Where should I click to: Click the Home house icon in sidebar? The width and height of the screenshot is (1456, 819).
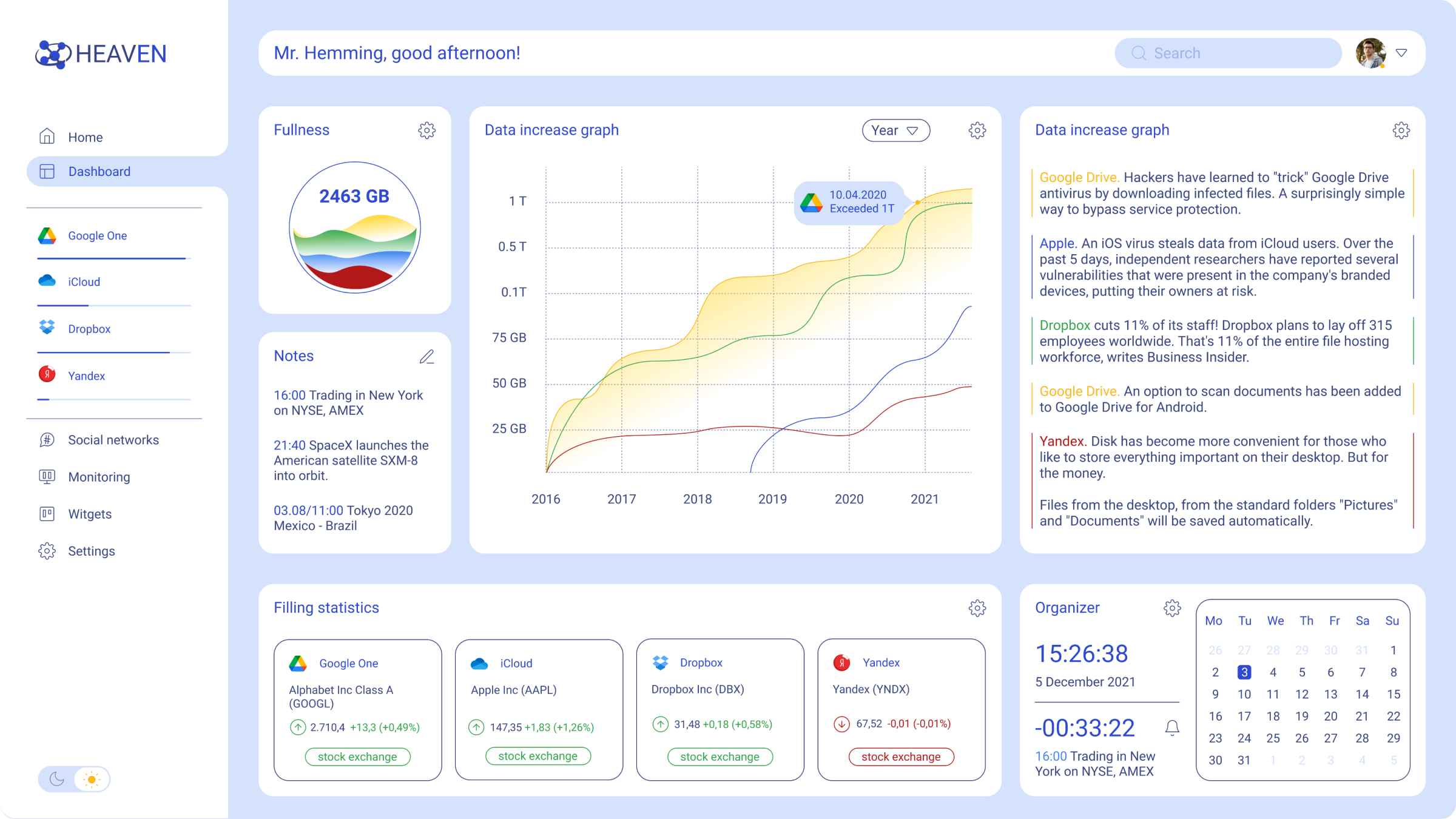click(47, 136)
